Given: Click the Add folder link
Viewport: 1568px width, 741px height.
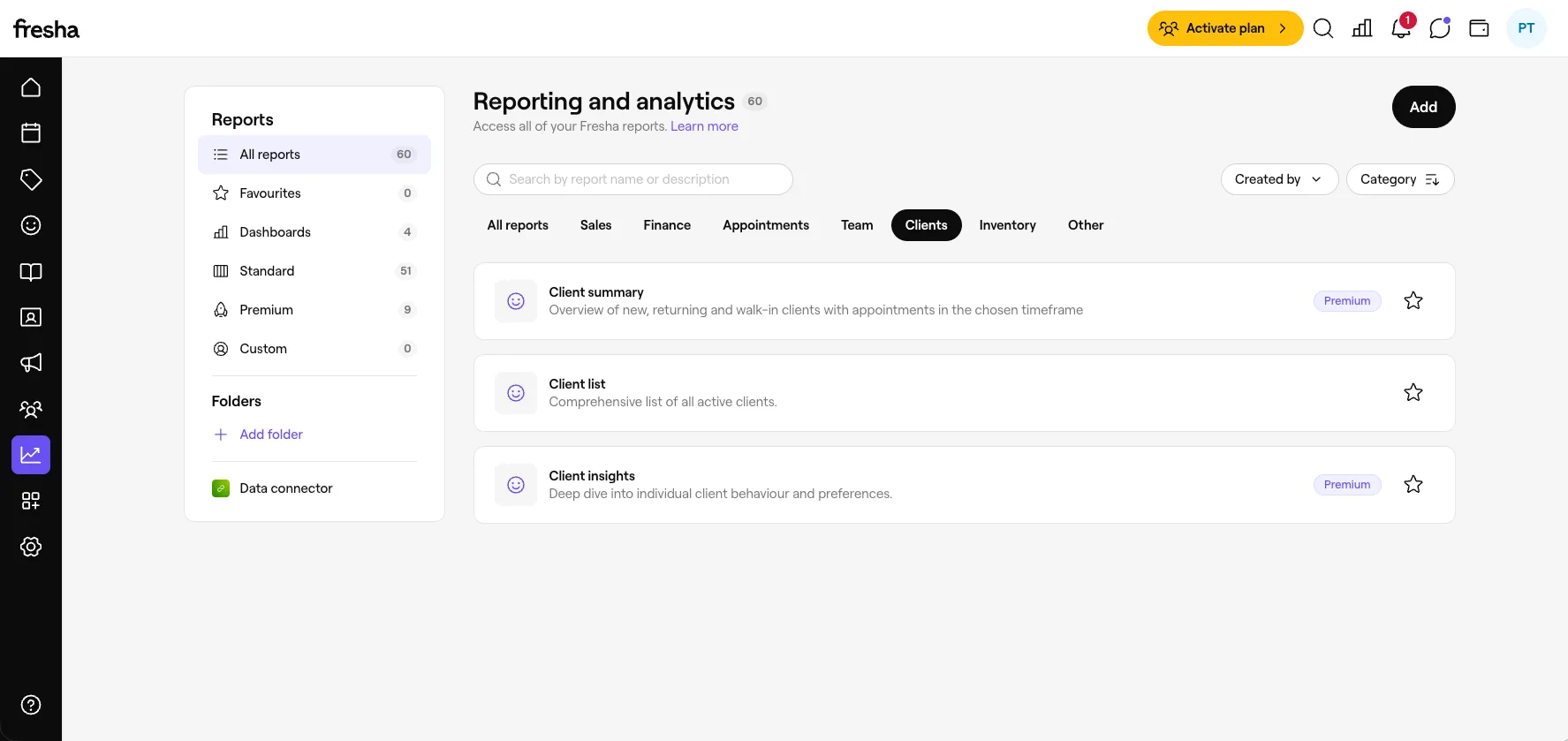Looking at the screenshot, I should coord(271,435).
